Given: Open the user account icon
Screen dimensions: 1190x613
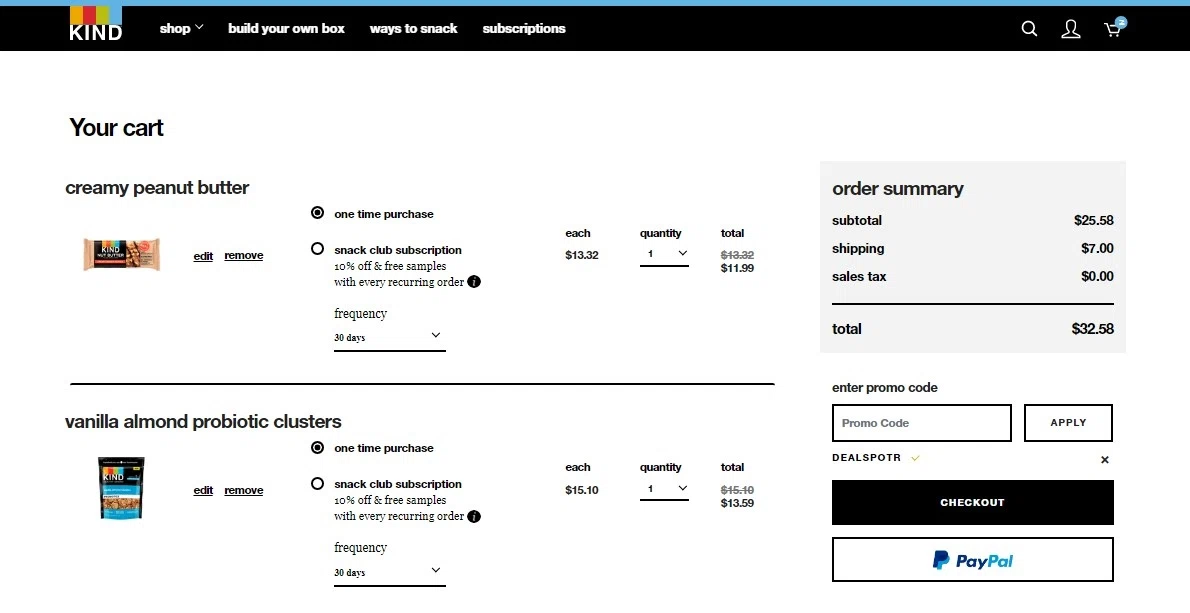Looking at the screenshot, I should pos(1071,29).
